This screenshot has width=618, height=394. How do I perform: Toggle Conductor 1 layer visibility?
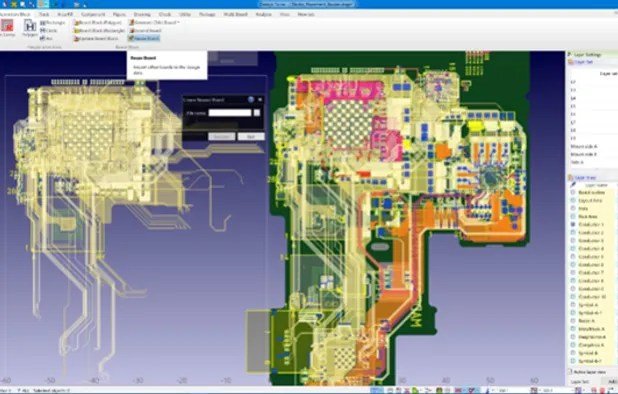point(573,224)
